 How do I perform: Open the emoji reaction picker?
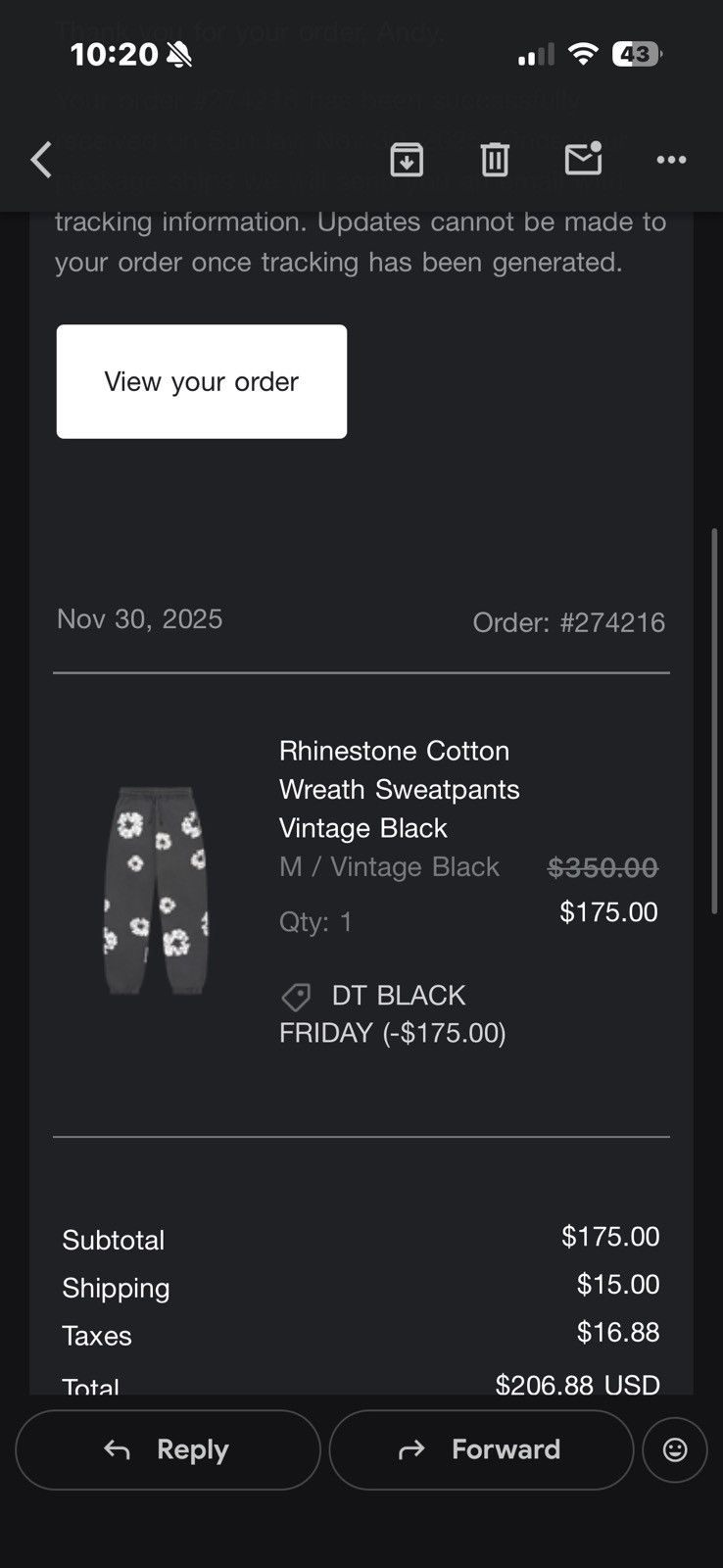point(675,1449)
